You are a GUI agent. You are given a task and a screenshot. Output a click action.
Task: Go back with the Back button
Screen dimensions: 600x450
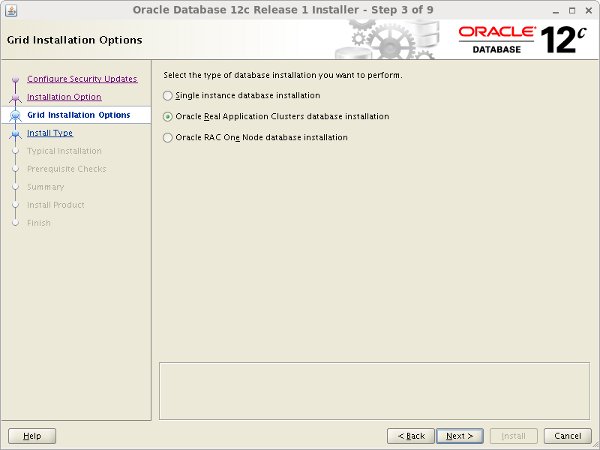411,436
